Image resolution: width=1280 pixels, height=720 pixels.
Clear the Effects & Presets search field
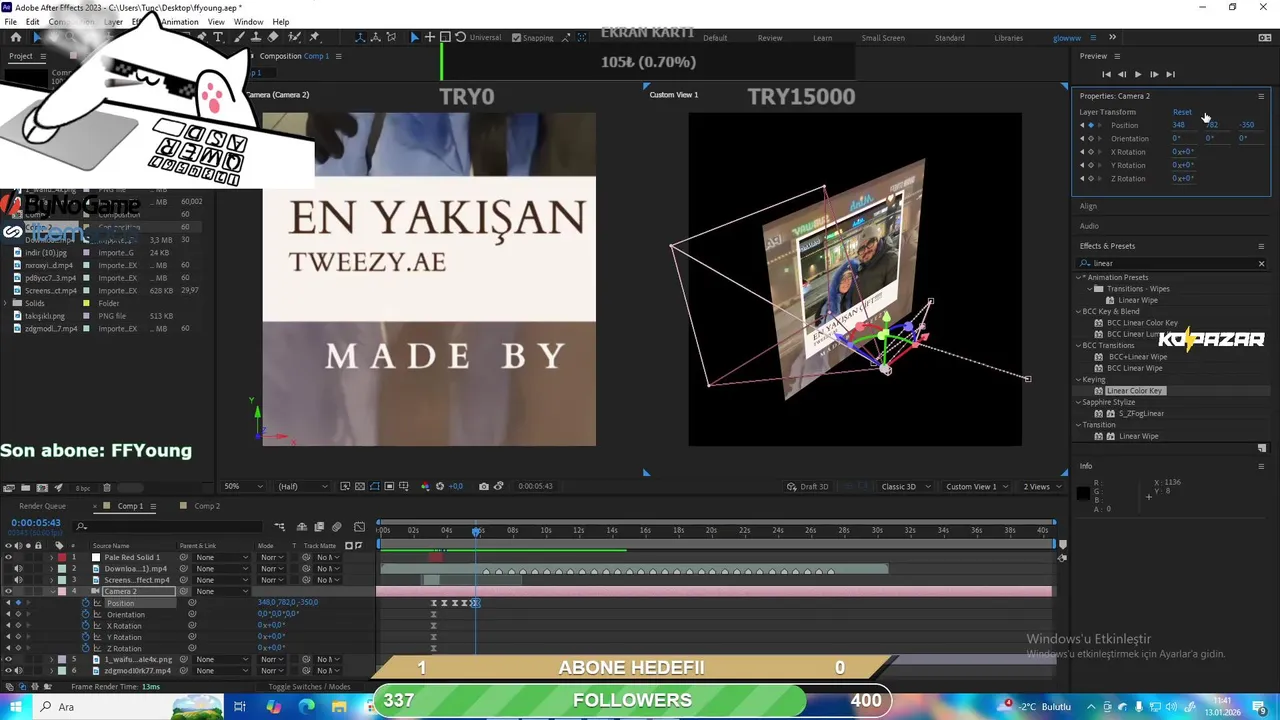1261,264
